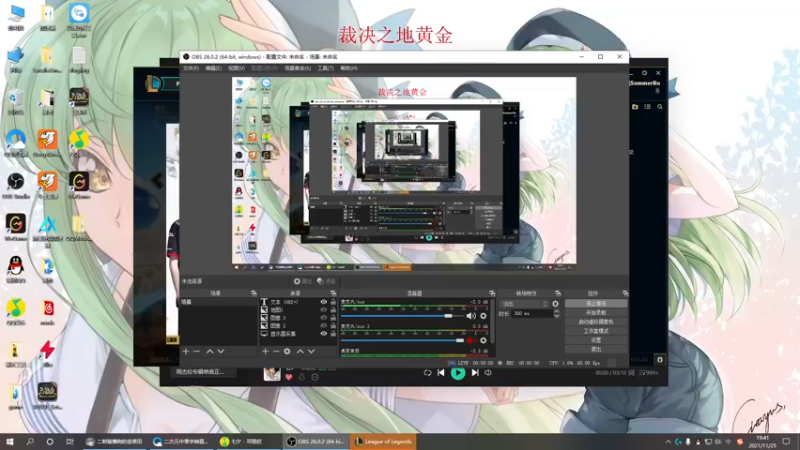
Task: Toggle lock on 图像 3 source
Action: click(333, 318)
